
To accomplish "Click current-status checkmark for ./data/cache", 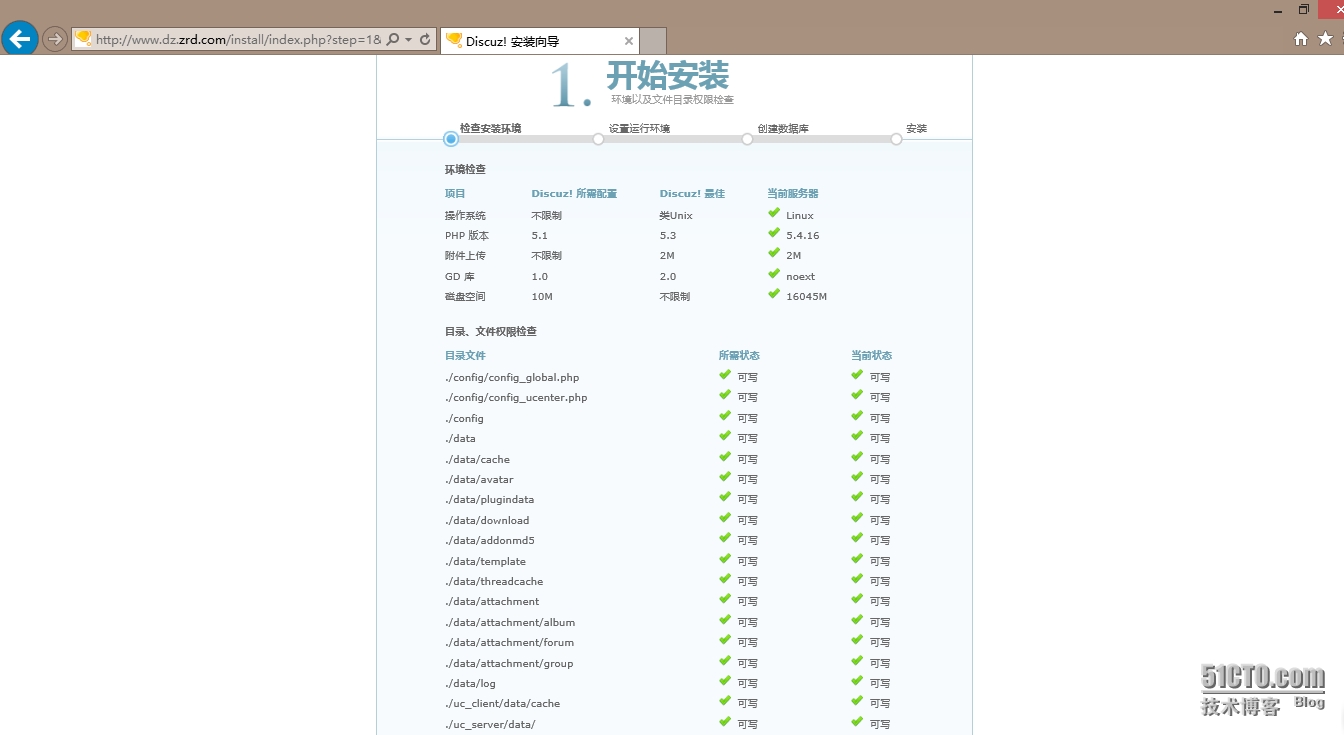I will point(857,457).
